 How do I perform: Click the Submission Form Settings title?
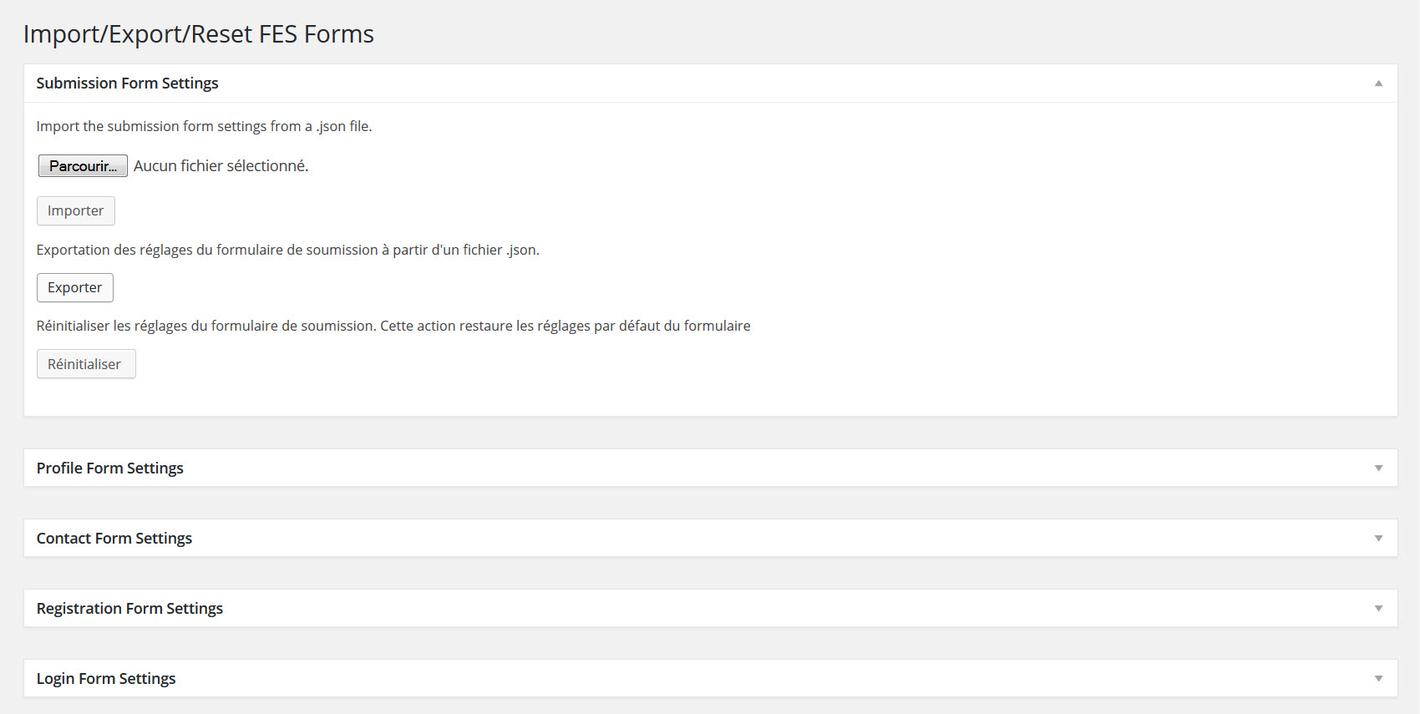click(x=127, y=83)
